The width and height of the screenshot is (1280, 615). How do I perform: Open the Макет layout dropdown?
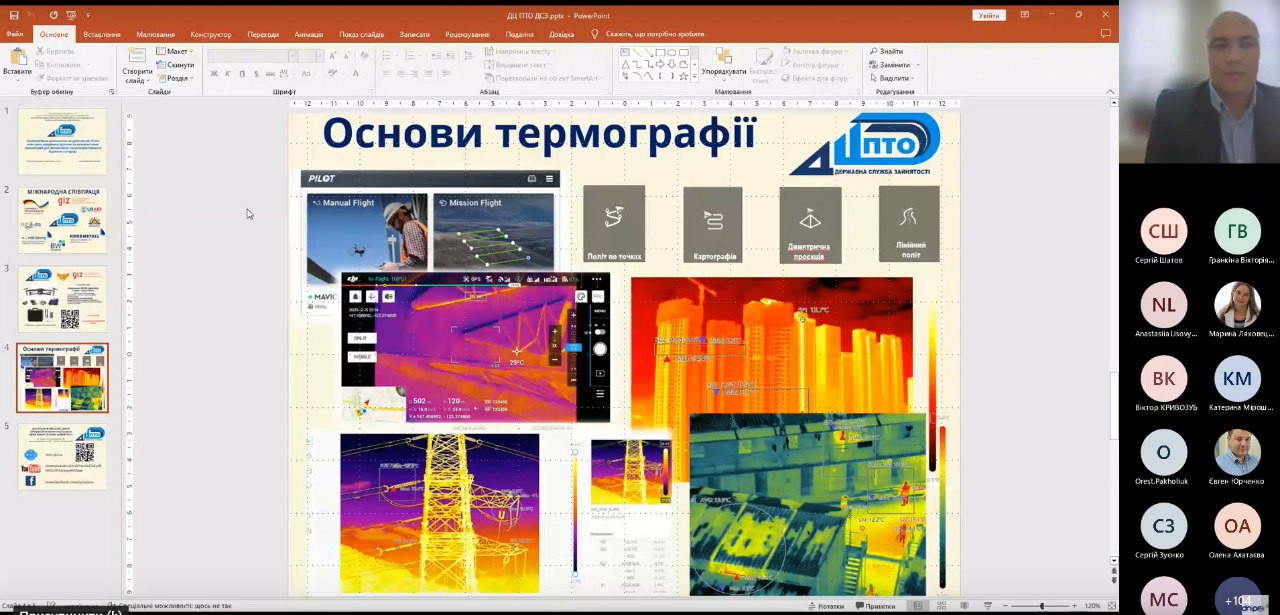coord(177,51)
